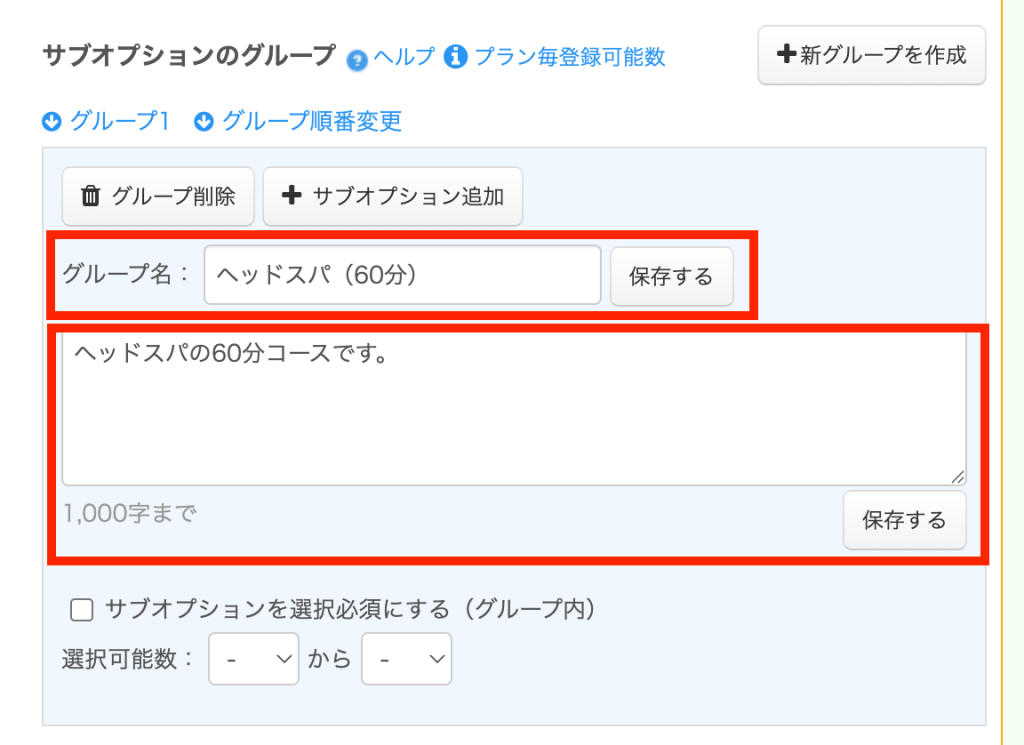Open the ヘルプ link

coord(404,57)
